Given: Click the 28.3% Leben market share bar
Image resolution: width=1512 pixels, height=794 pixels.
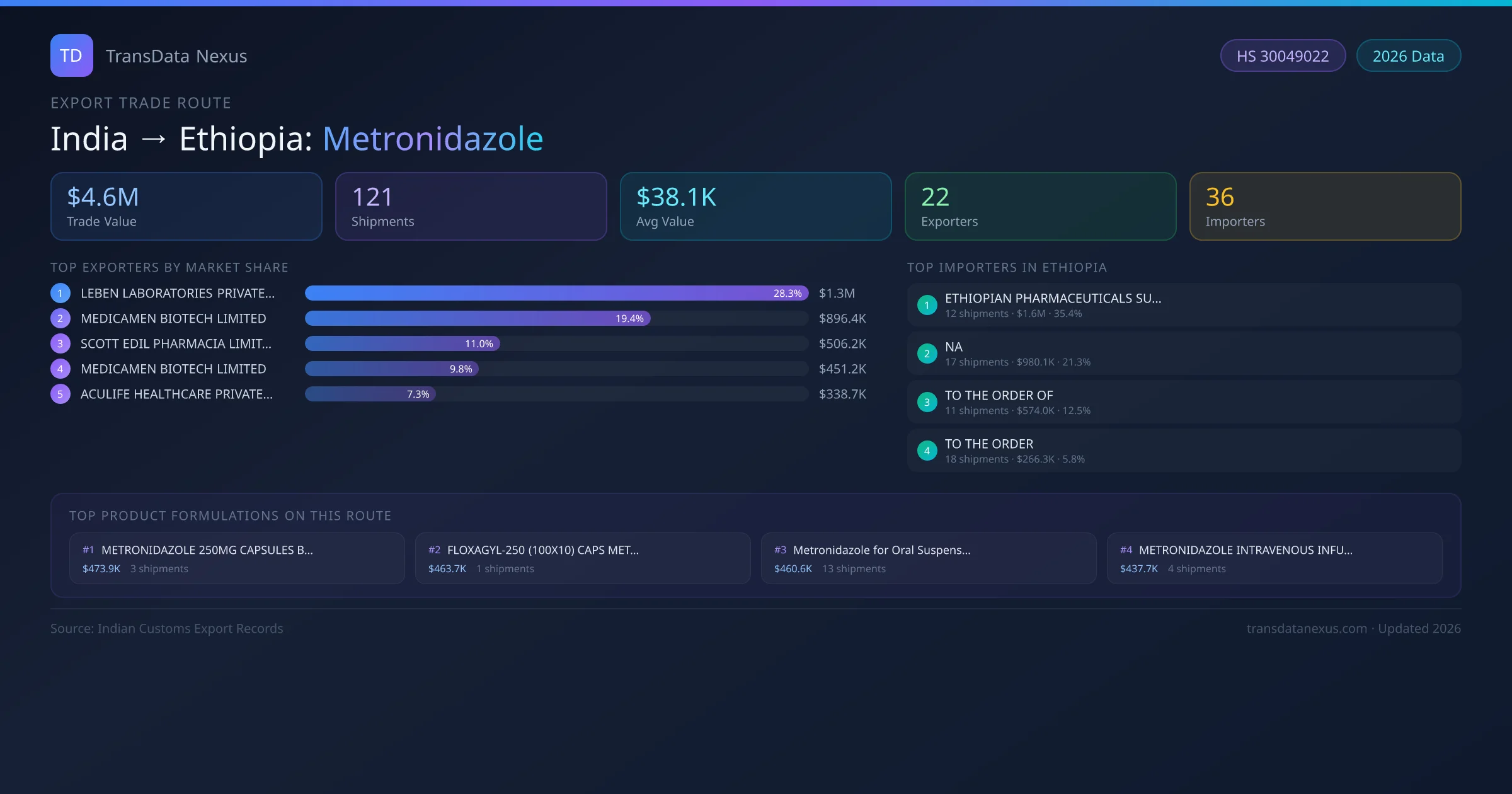Looking at the screenshot, I should [556, 293].
